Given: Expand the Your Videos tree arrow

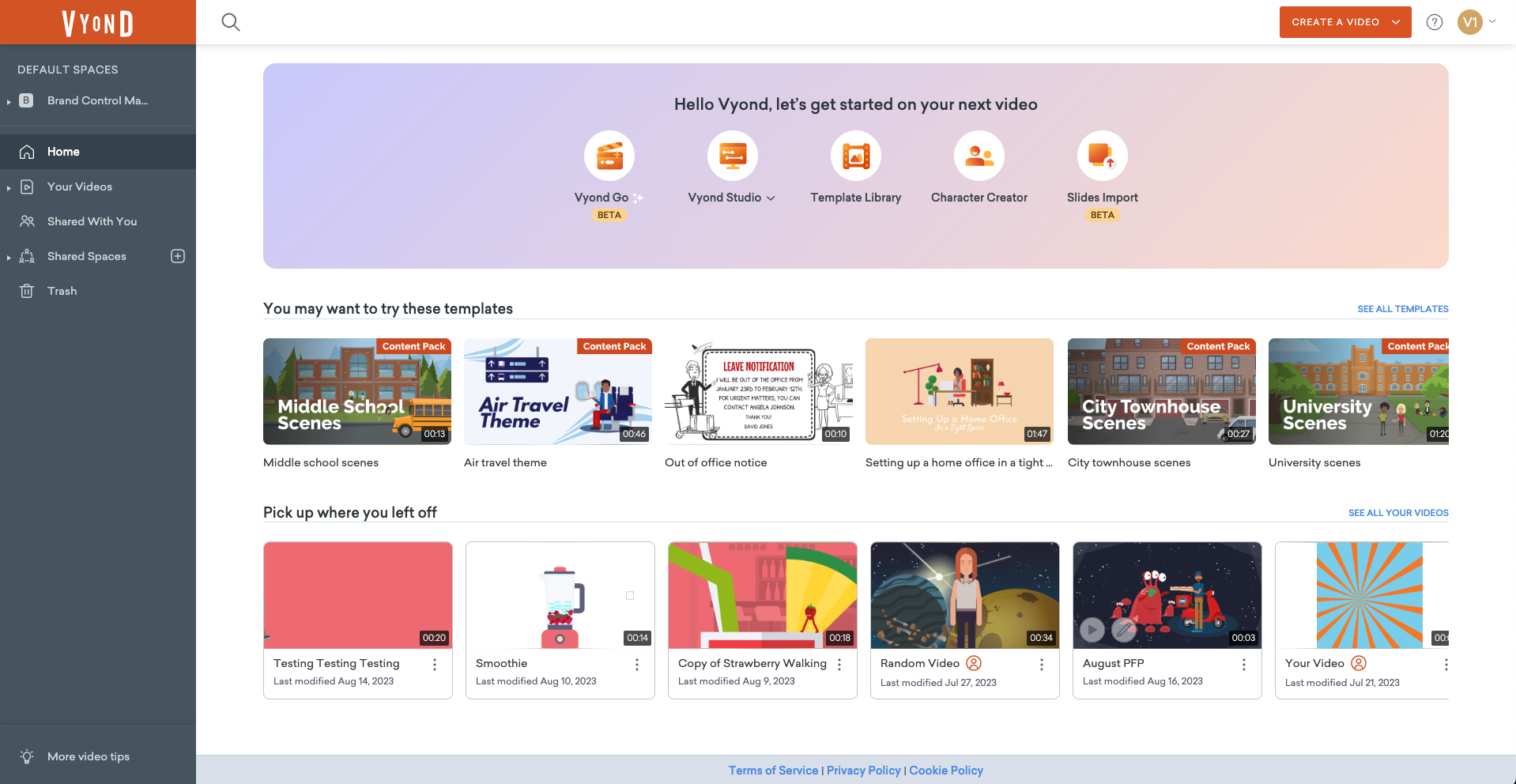Looking at the screenshot, I should click(9, 187).
